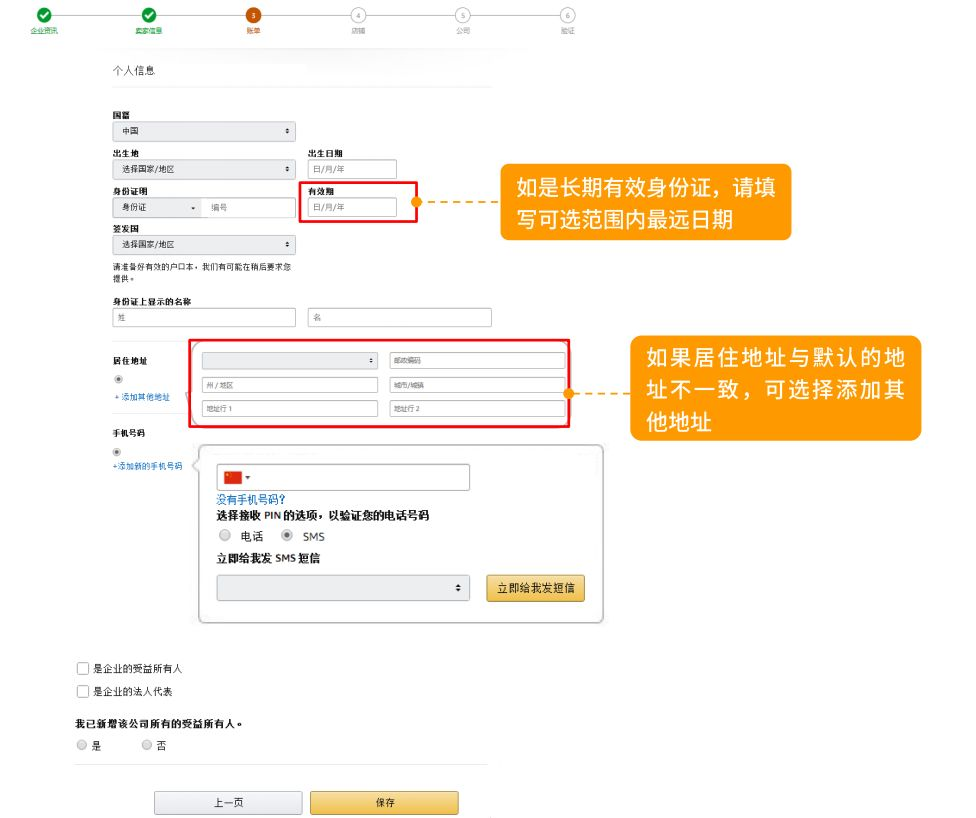The width and height of the screenshot is (976, 818).
Task: Check 是企业的受益所有人 checkbox
Action: (x=83, y=669)
